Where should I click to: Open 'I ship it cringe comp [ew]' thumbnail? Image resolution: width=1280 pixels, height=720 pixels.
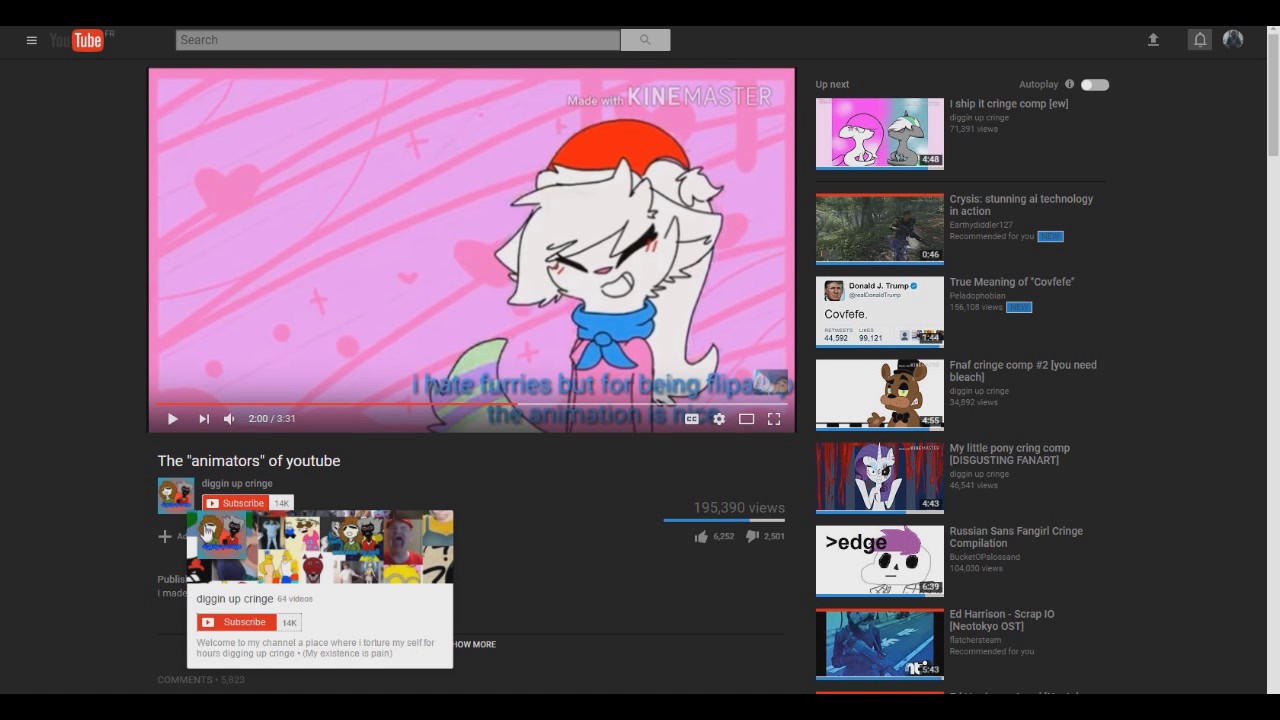880,133
